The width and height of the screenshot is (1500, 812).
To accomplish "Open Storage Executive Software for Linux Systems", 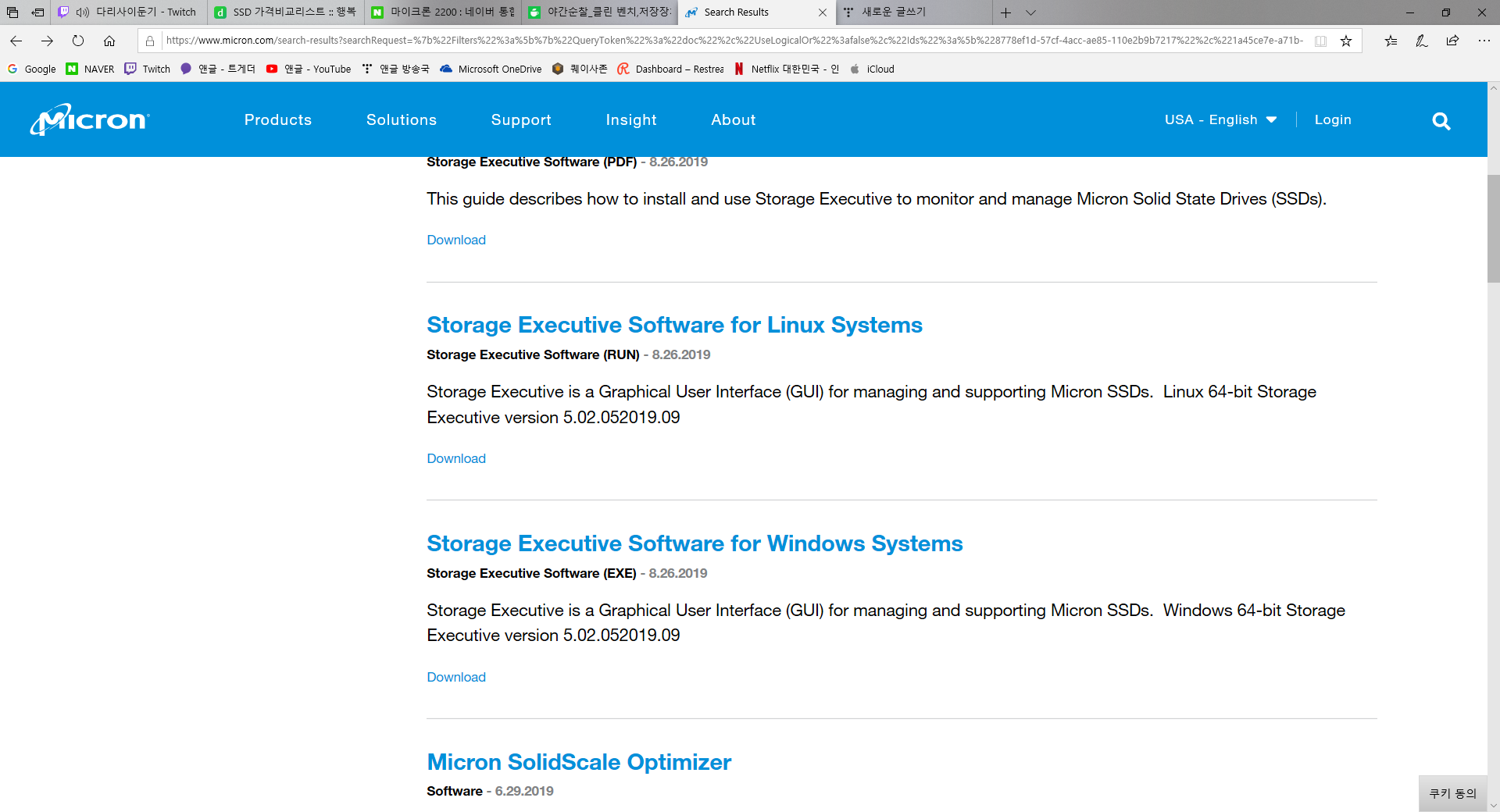I will point(674,325).
